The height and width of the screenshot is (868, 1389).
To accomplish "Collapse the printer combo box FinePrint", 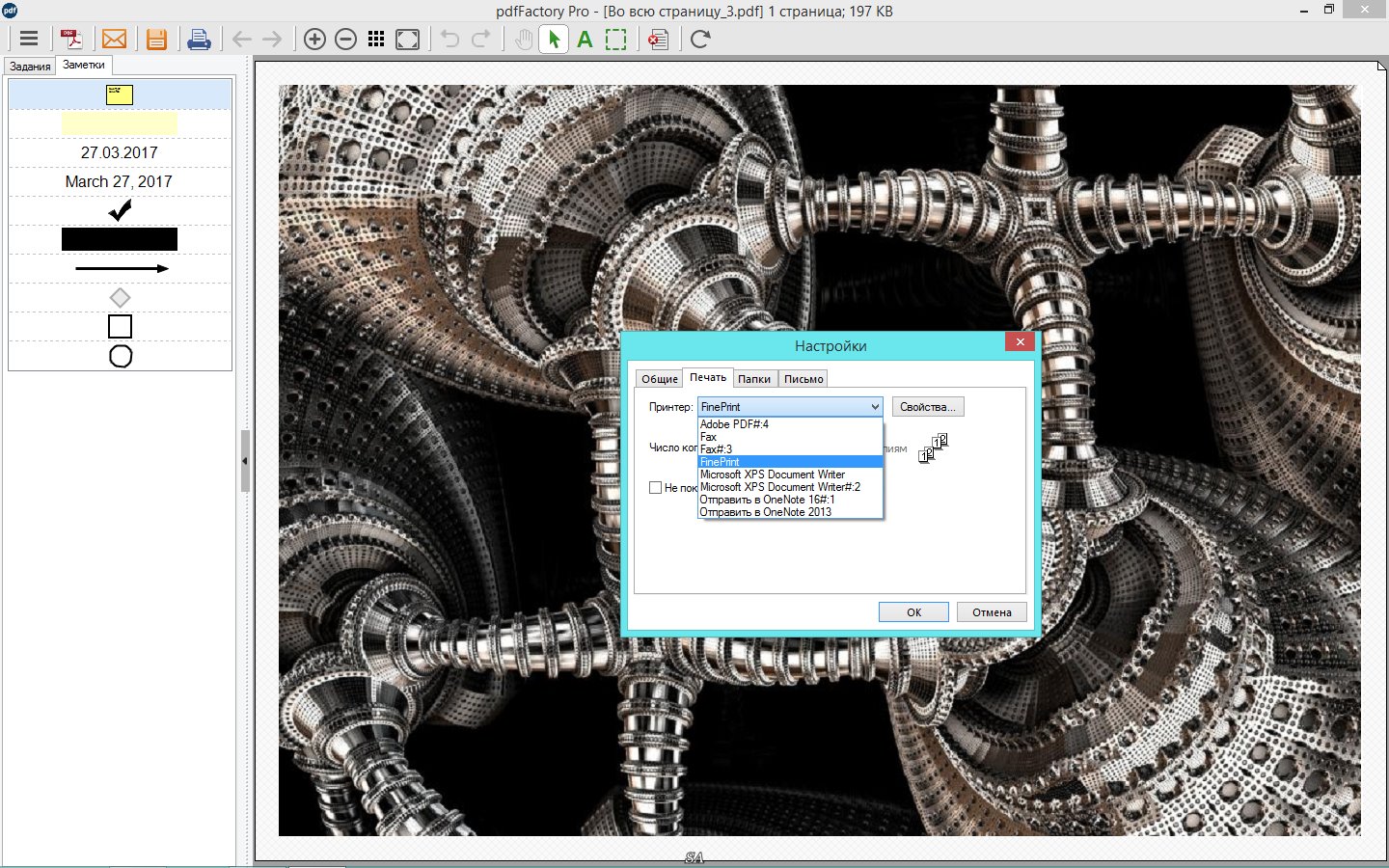I will coord(875,407).
